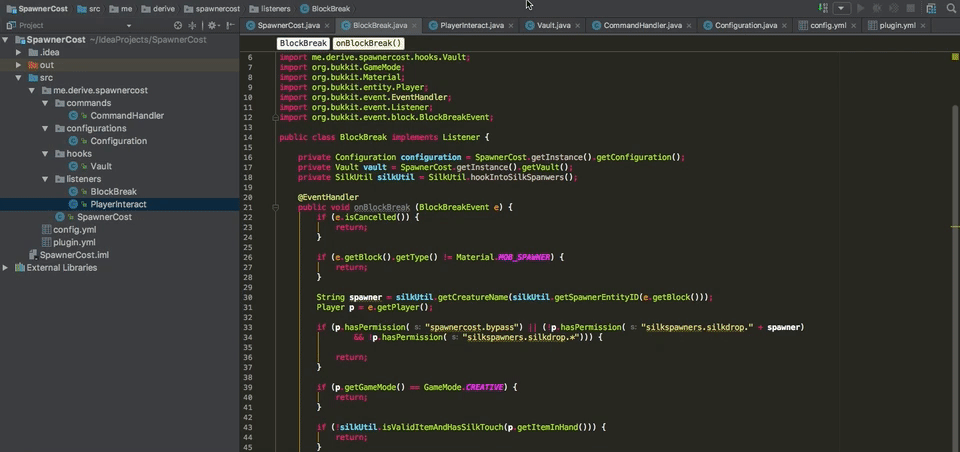
Task: Click the Run with Coverage icon
Action: 894,9
